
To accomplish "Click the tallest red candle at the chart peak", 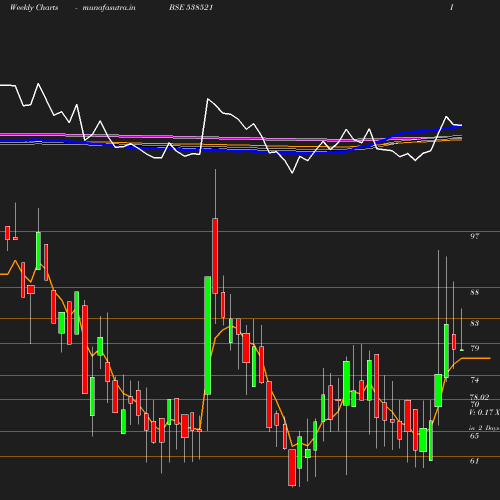I will click(215, 256).
